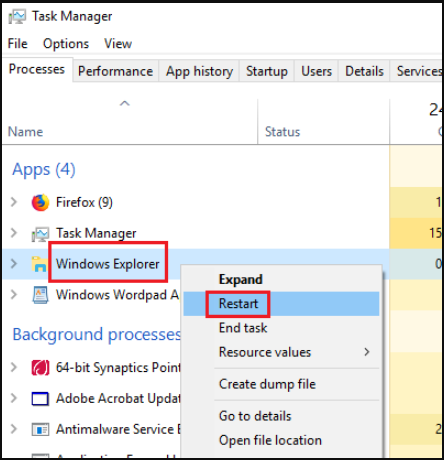Viewport: 444px width, 460px height.
Task: Expand the Windows Explorer process row
Action: coord(14,264)
